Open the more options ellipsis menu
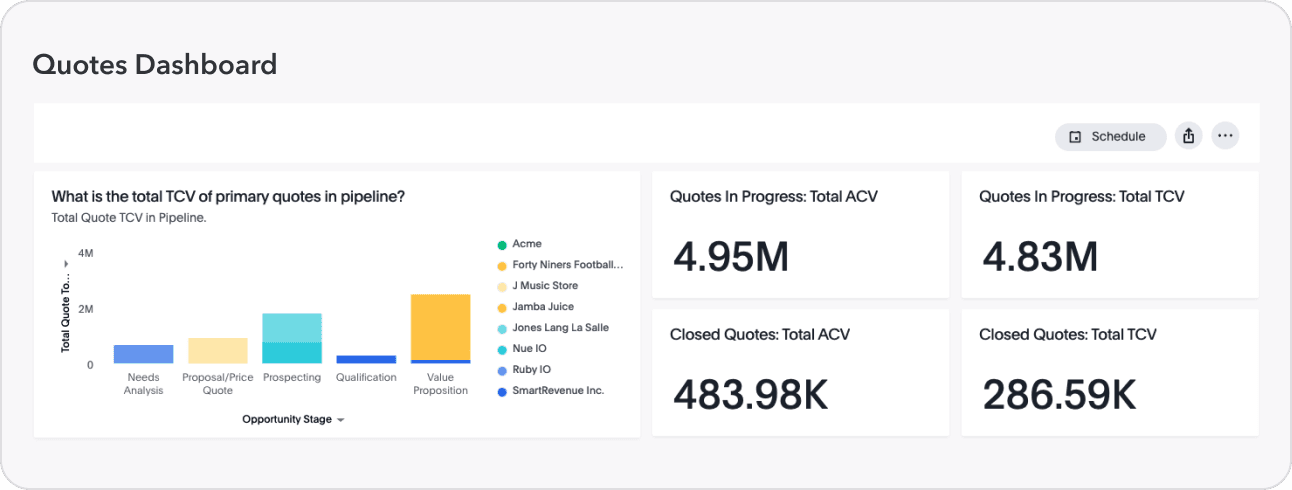Screen dimensions: 1292x490 pos(1225,136)
